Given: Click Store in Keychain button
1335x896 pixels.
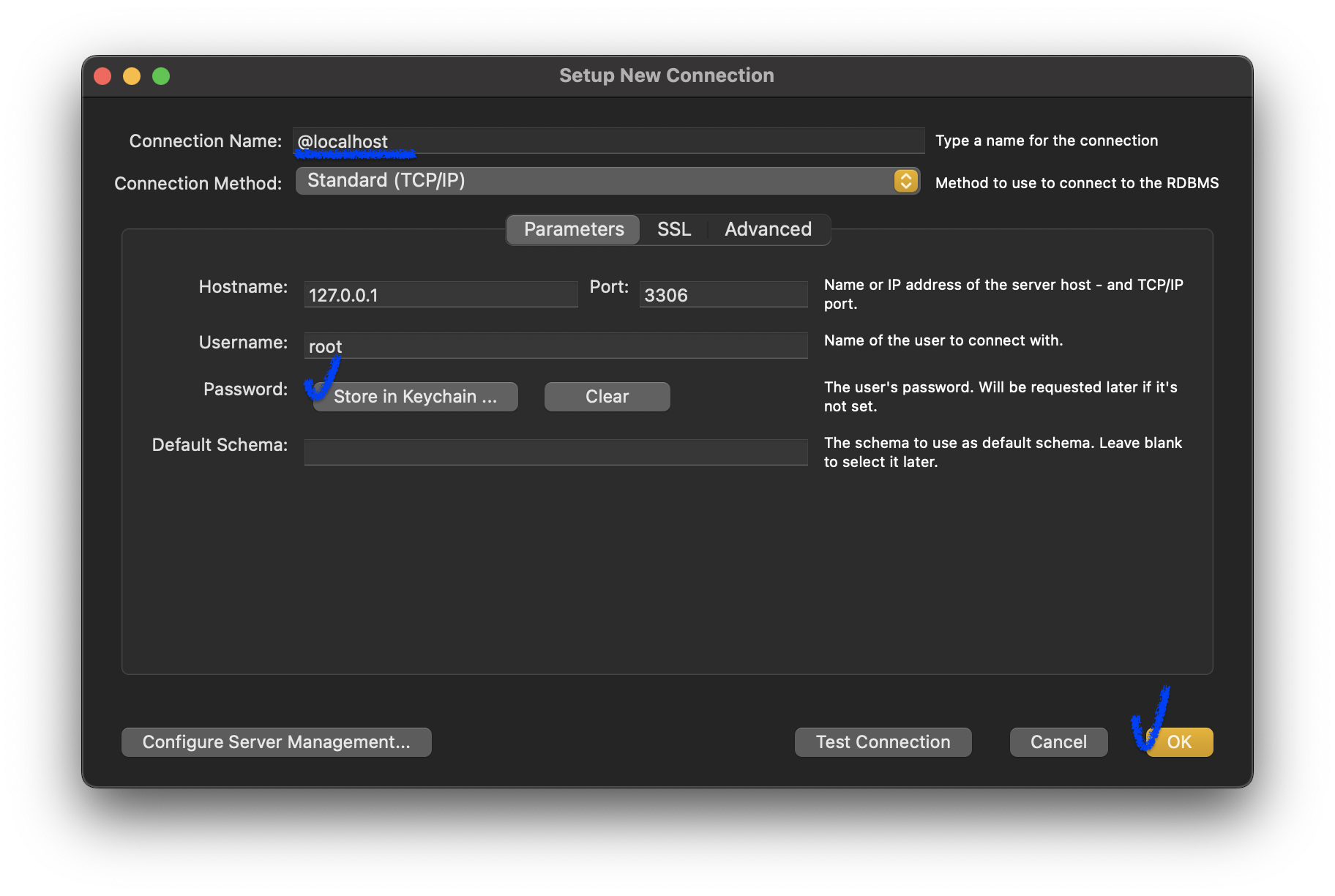Looking at the screenshot, I should [x=415, y=397].
